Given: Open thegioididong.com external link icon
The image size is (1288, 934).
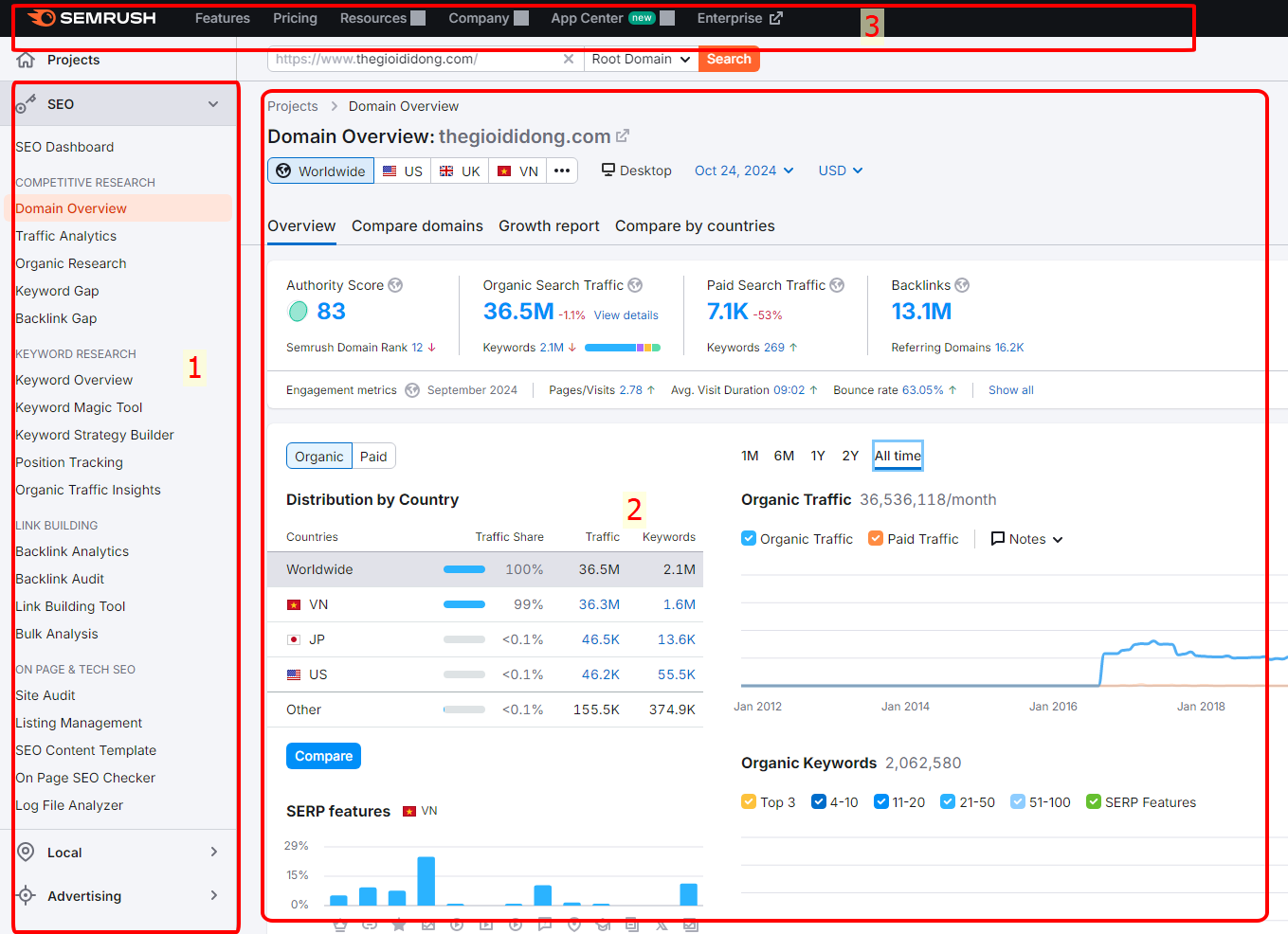Looking at the screenshot, I should coord(623,136).
